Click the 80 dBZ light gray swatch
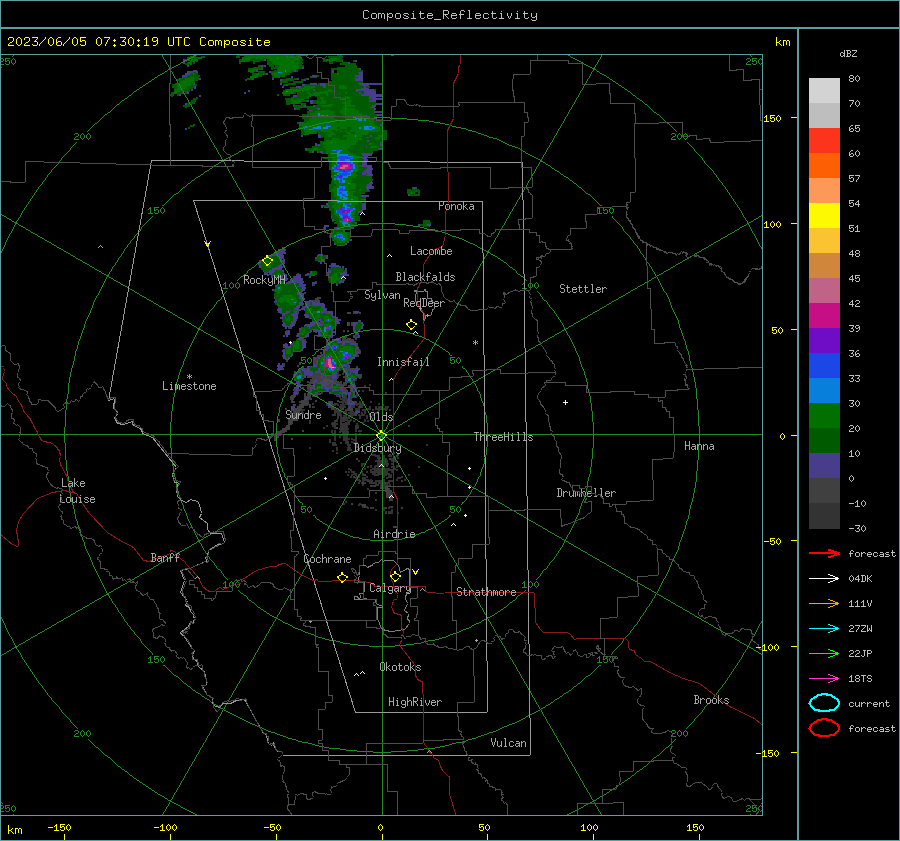900x841 pixels. (824, 90)
